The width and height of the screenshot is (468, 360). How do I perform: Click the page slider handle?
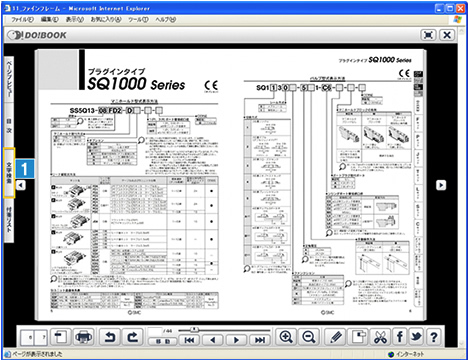tap(194, 330)
